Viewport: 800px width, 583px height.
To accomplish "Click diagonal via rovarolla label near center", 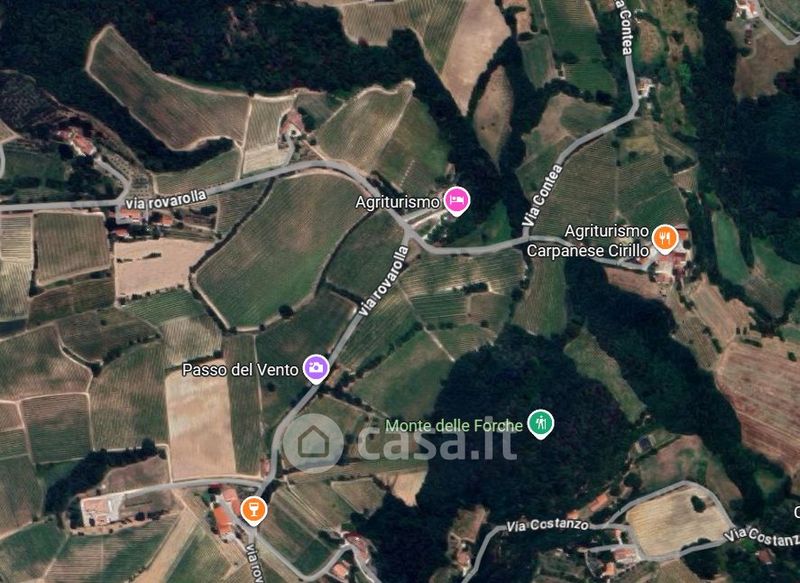I will click(383, 281).
